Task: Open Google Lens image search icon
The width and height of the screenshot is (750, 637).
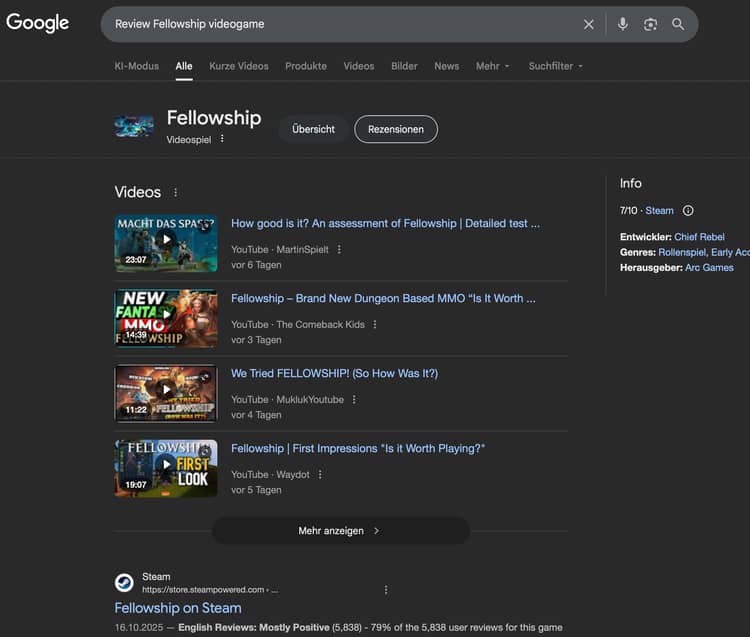Action: [x=650, y=24]
